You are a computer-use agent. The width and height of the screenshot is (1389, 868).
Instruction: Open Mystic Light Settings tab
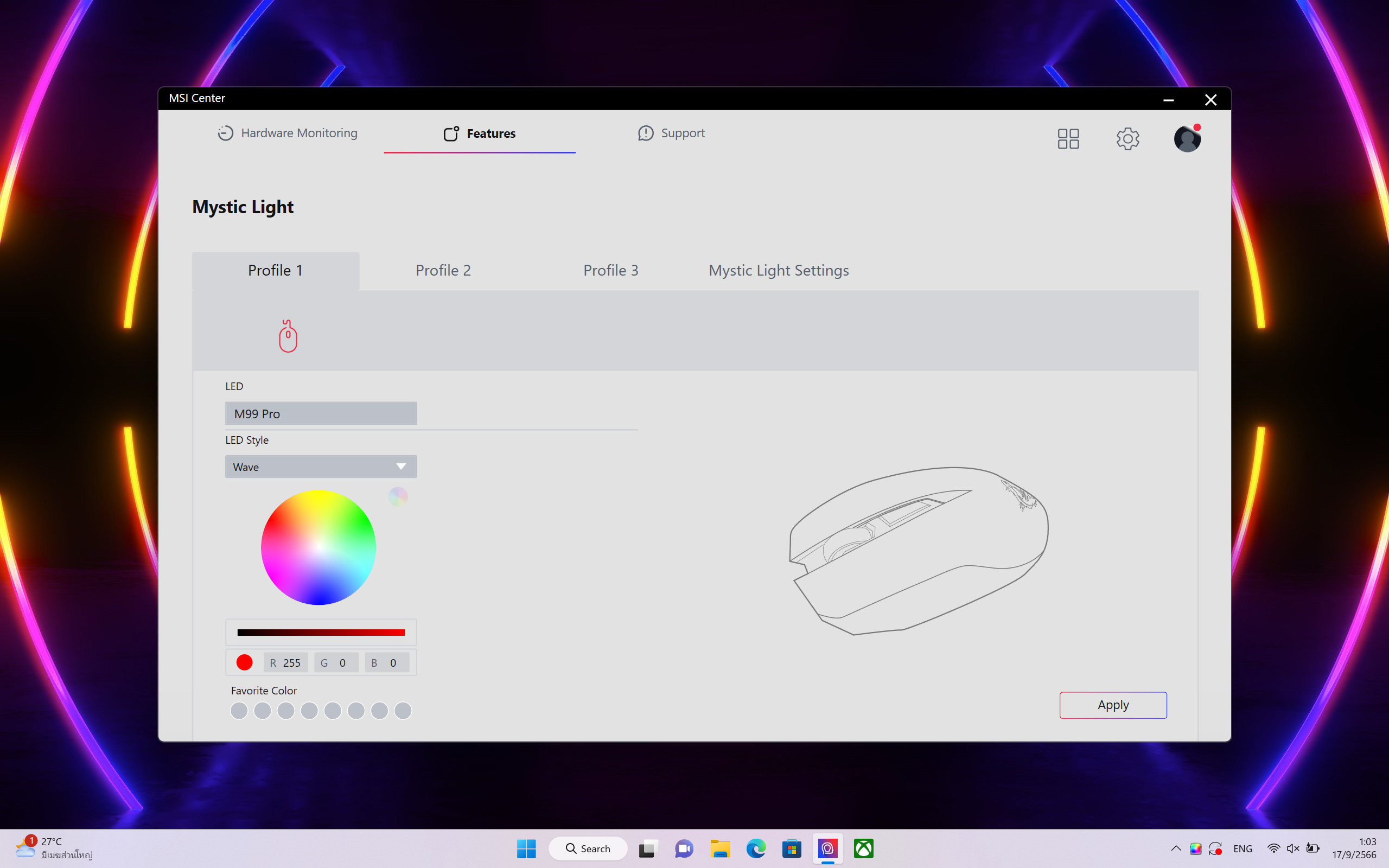pos(778,270)
